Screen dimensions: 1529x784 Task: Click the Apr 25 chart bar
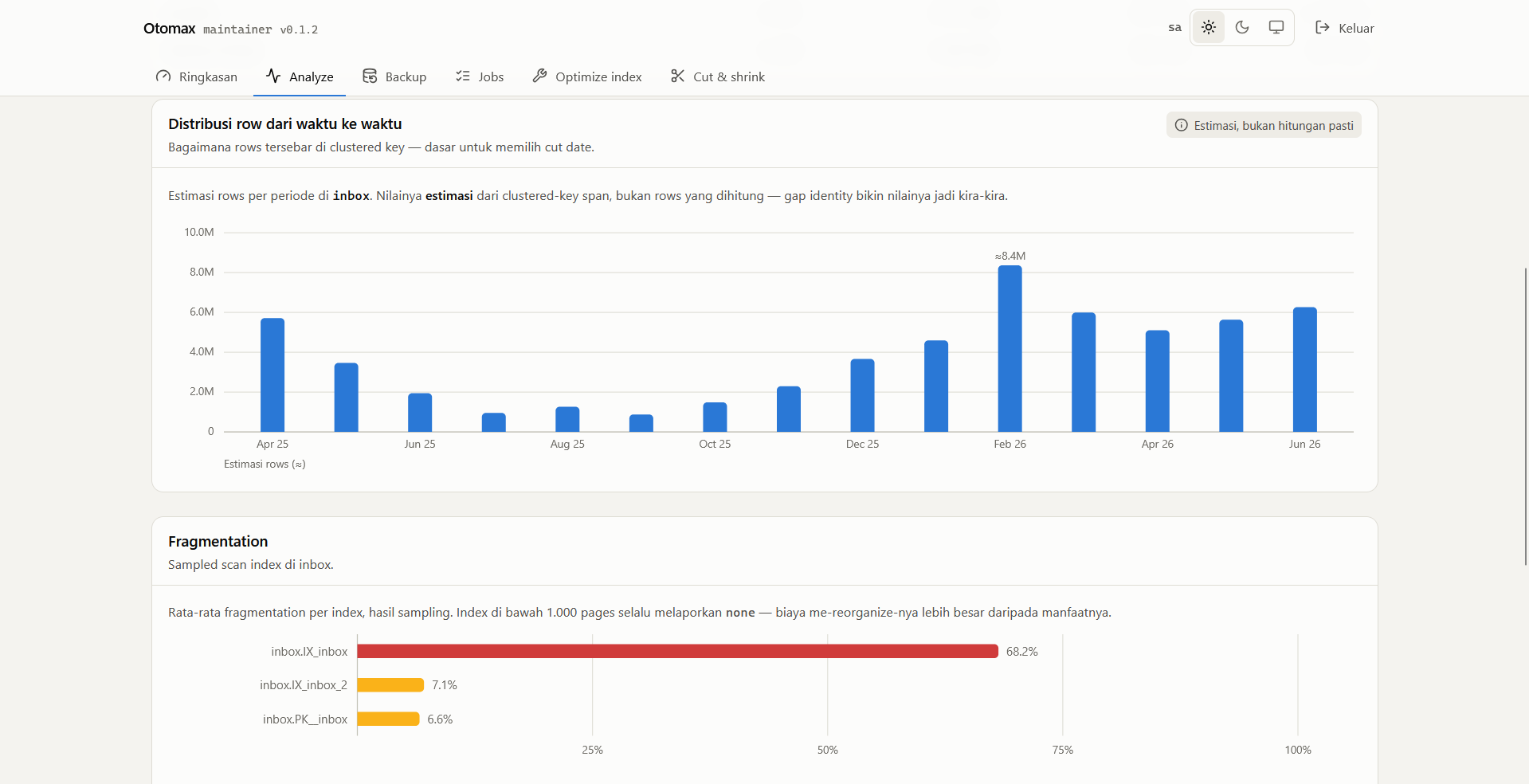point(272,375)
